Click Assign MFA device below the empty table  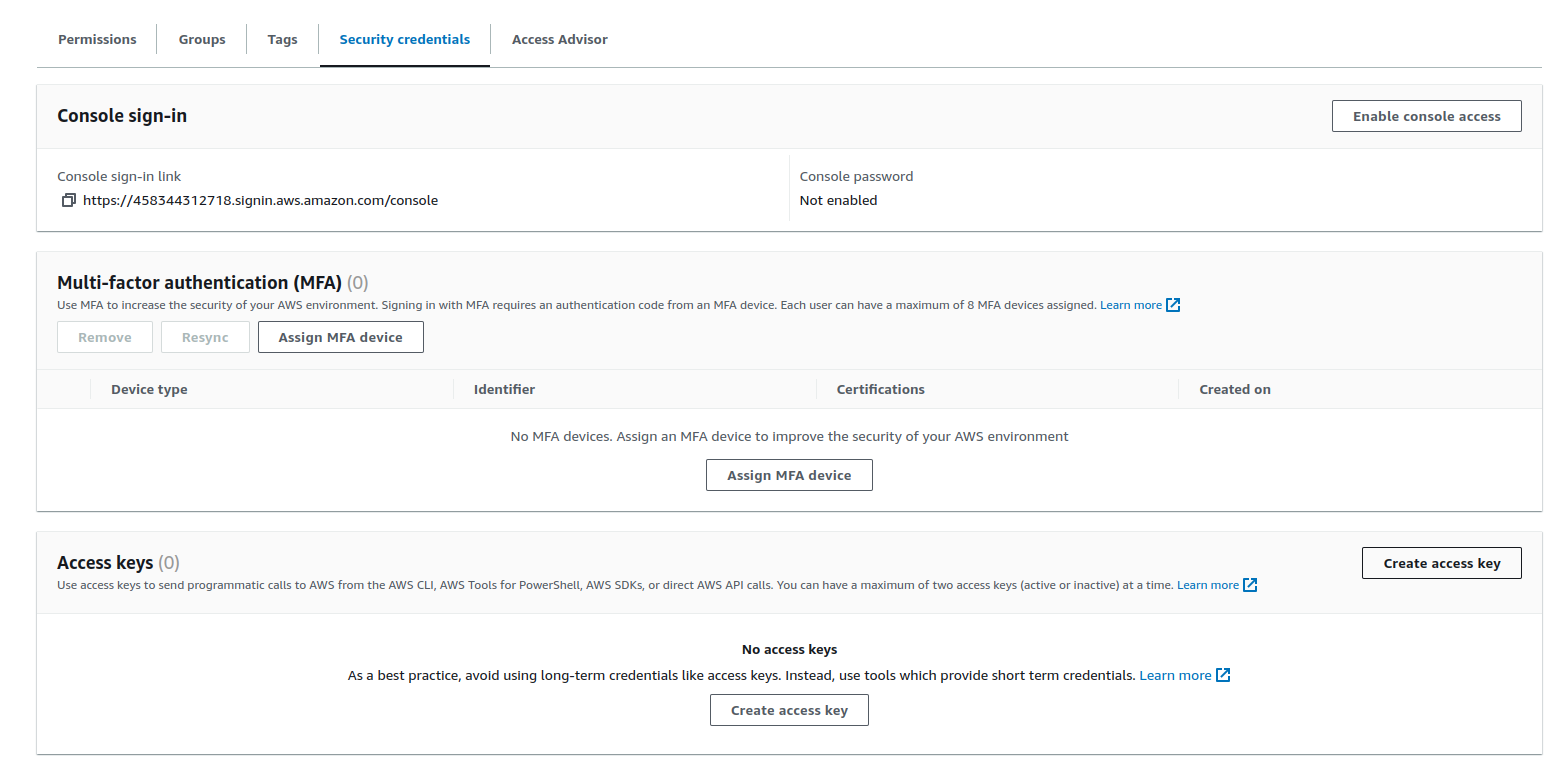tap(789, 475)
